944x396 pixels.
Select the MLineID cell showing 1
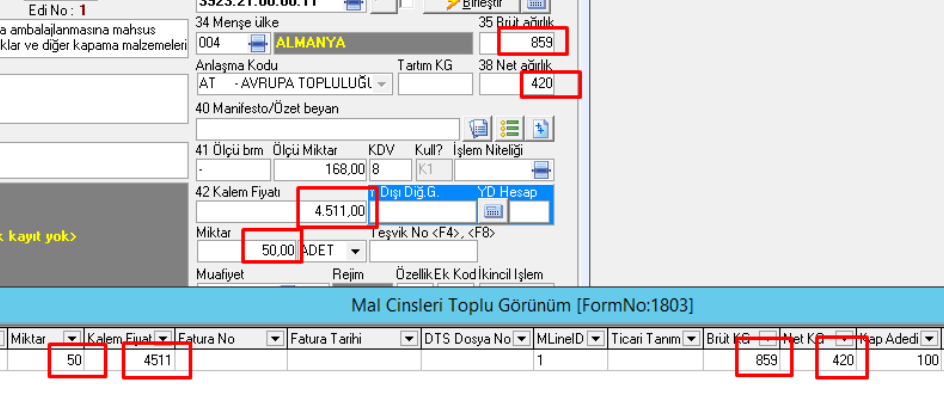click(571, 360)
